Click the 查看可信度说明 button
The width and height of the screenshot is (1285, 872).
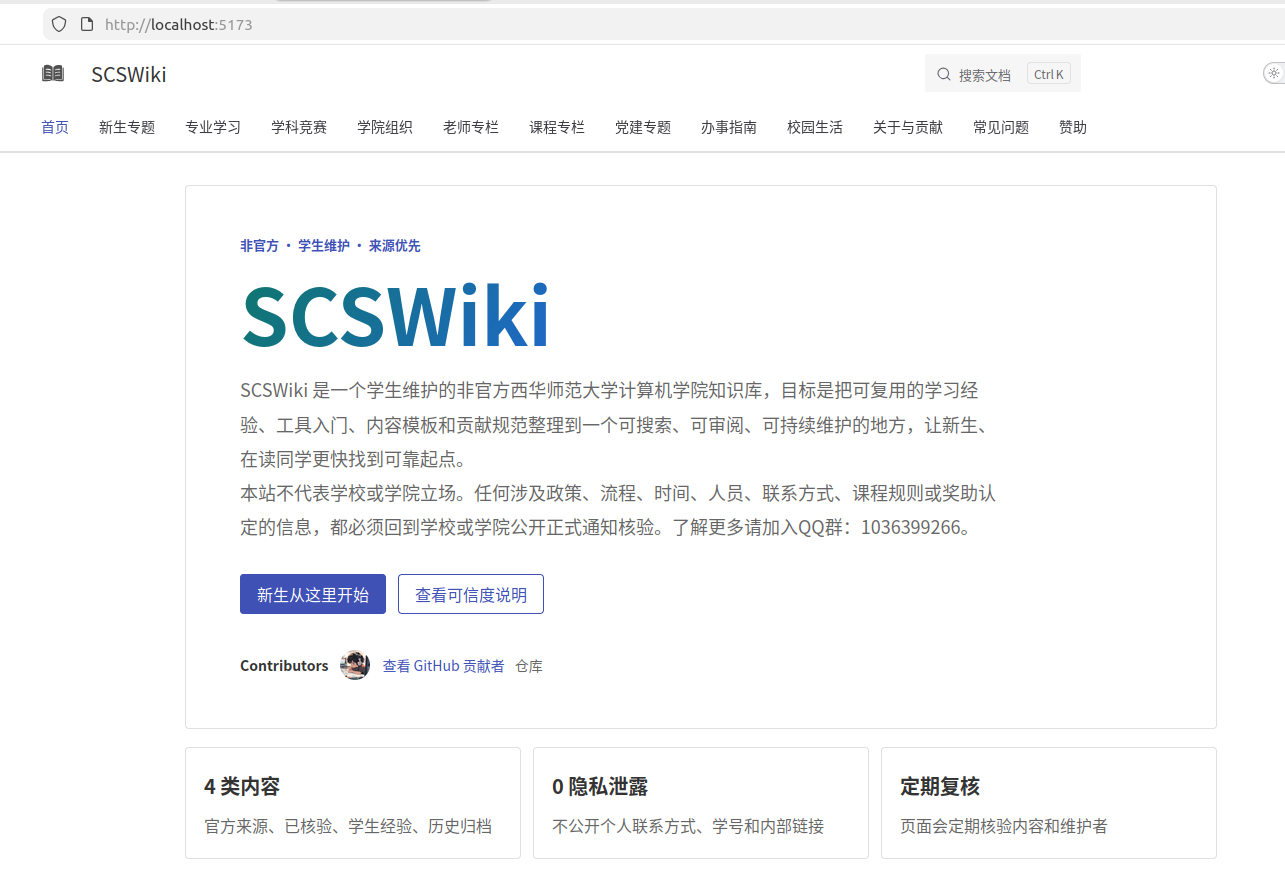click(x=471, y=594)
